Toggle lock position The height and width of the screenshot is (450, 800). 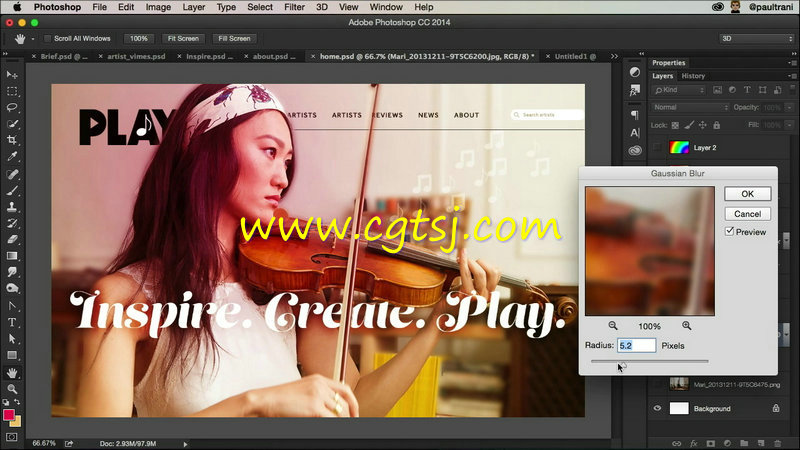click(x=703, y=125)
